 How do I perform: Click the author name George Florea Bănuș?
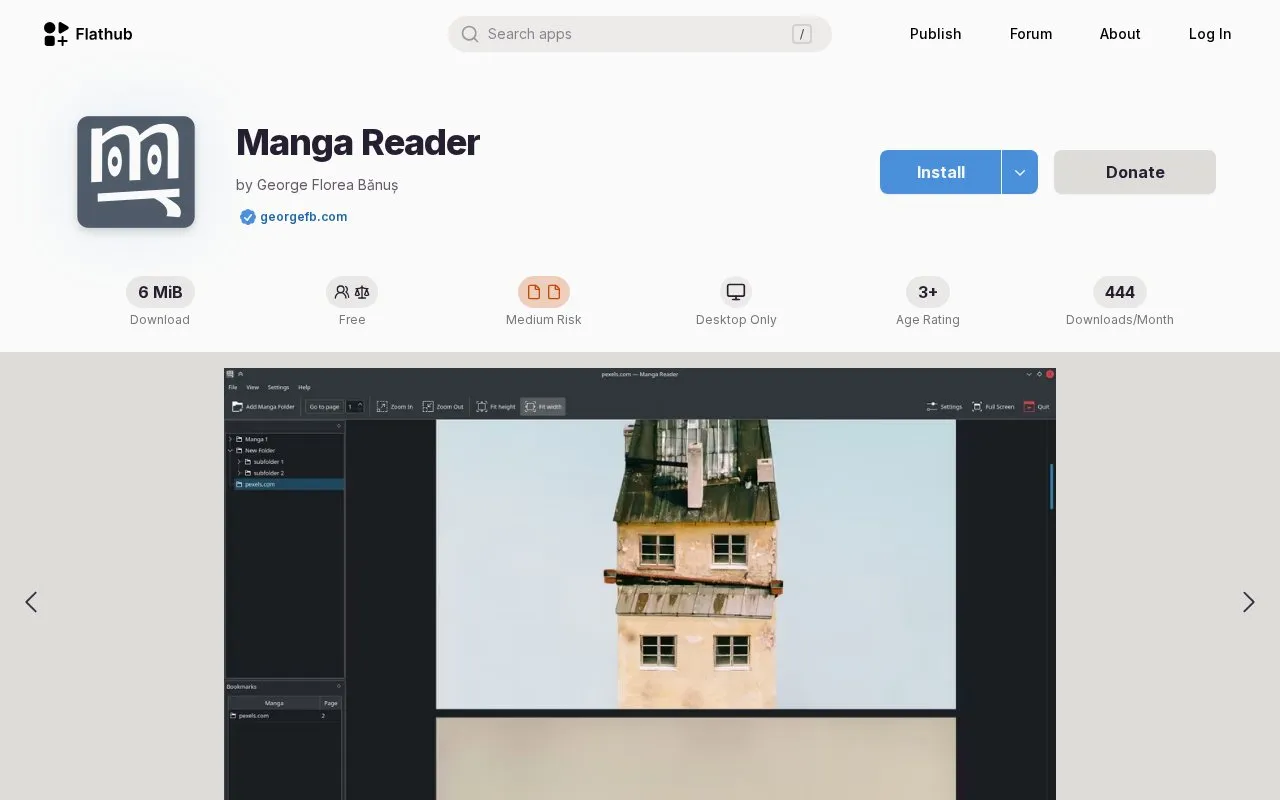point(328,185)
